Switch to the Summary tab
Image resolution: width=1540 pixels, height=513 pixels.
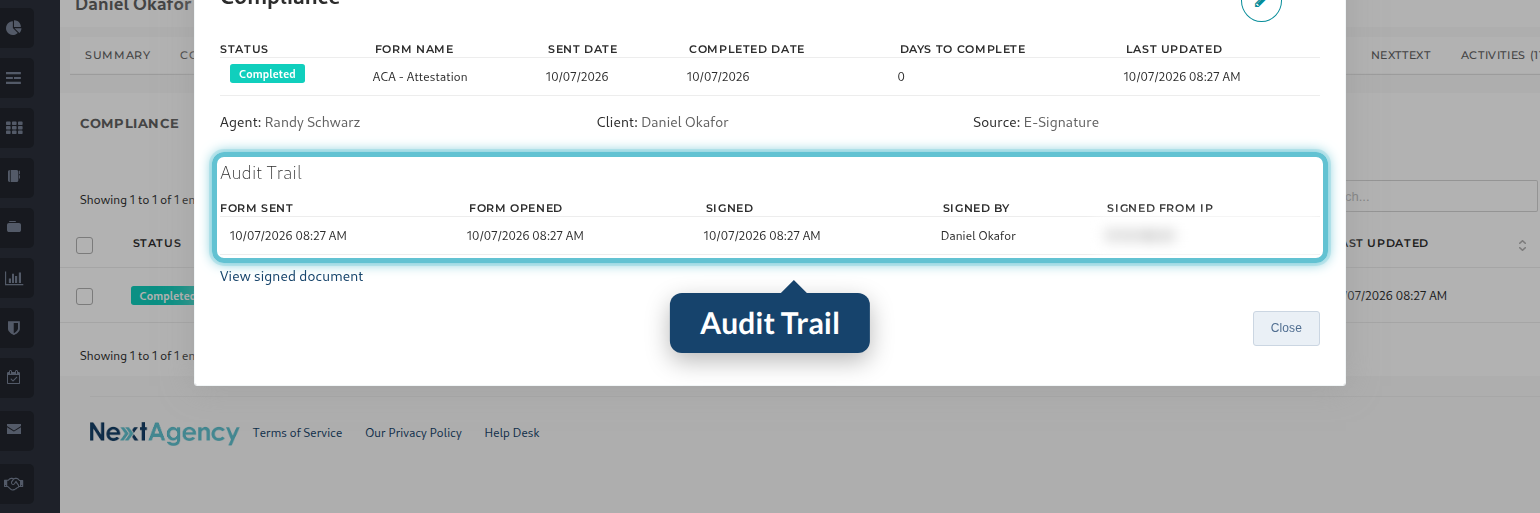[118, 55]
